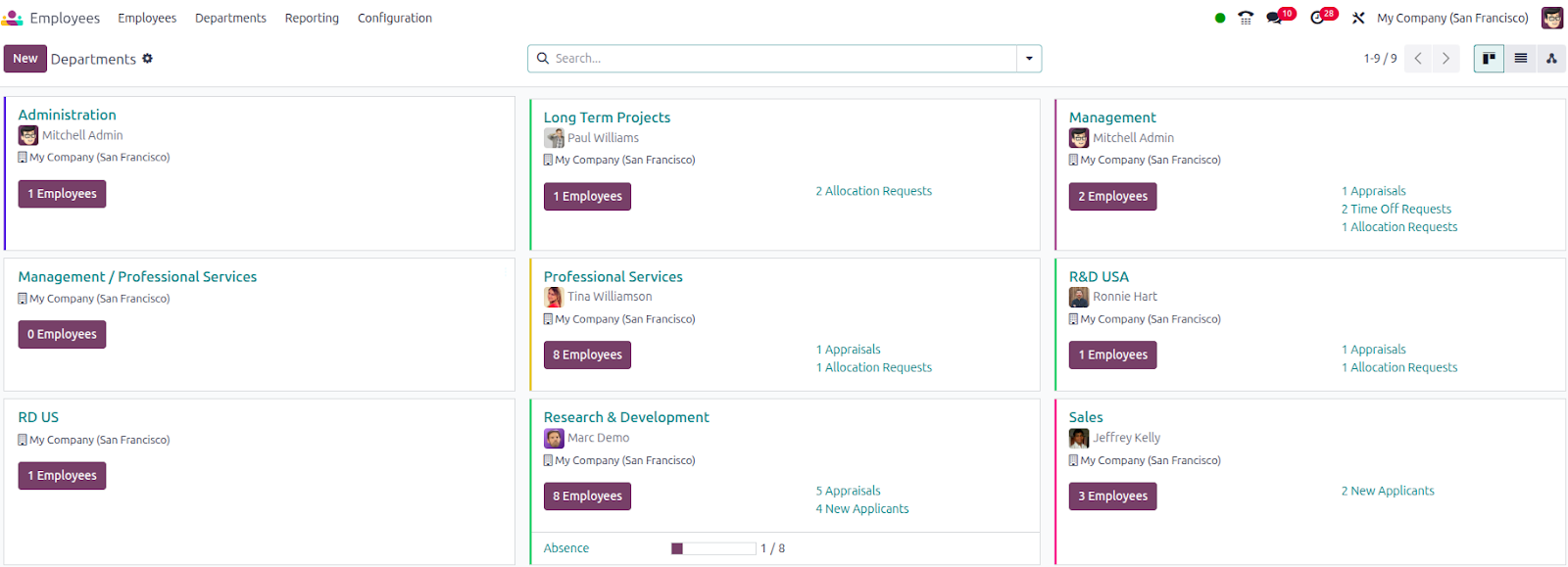The width and height of the screenshot is (1568, 567).
Task: Switch to Kanban view
Action: coord(1489,59)
